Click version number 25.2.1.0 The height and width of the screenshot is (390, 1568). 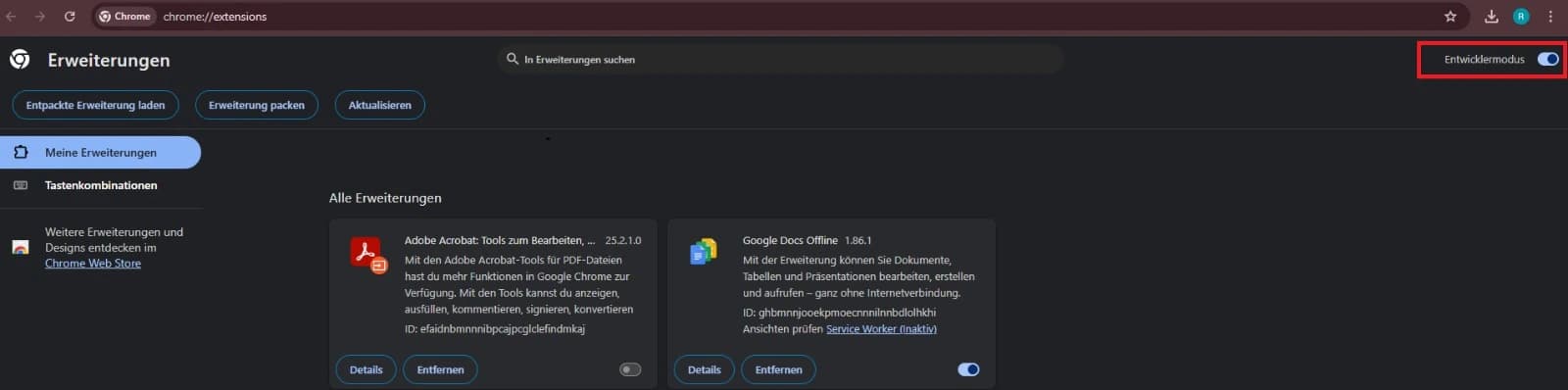point(623,240)
